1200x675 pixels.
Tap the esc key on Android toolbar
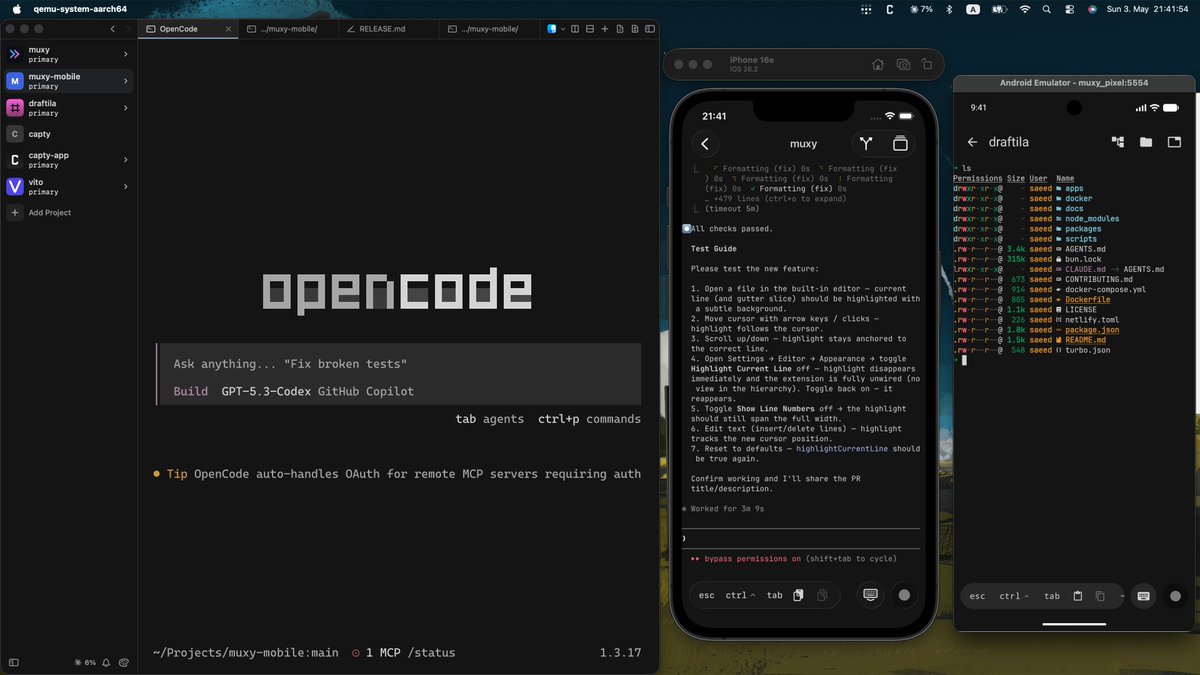pos(978,596)
